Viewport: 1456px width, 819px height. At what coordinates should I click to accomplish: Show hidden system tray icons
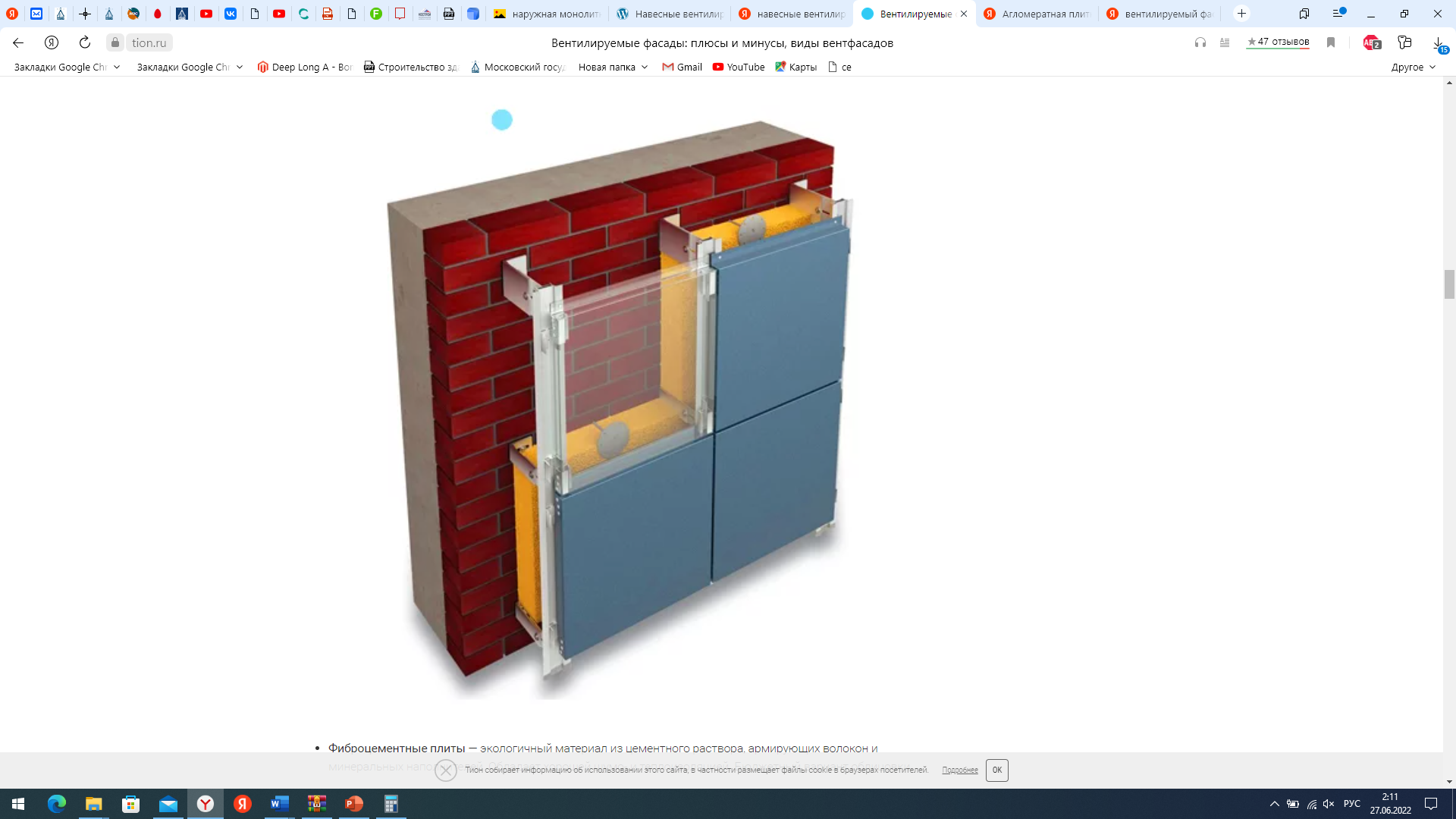tap(1274, 804)
